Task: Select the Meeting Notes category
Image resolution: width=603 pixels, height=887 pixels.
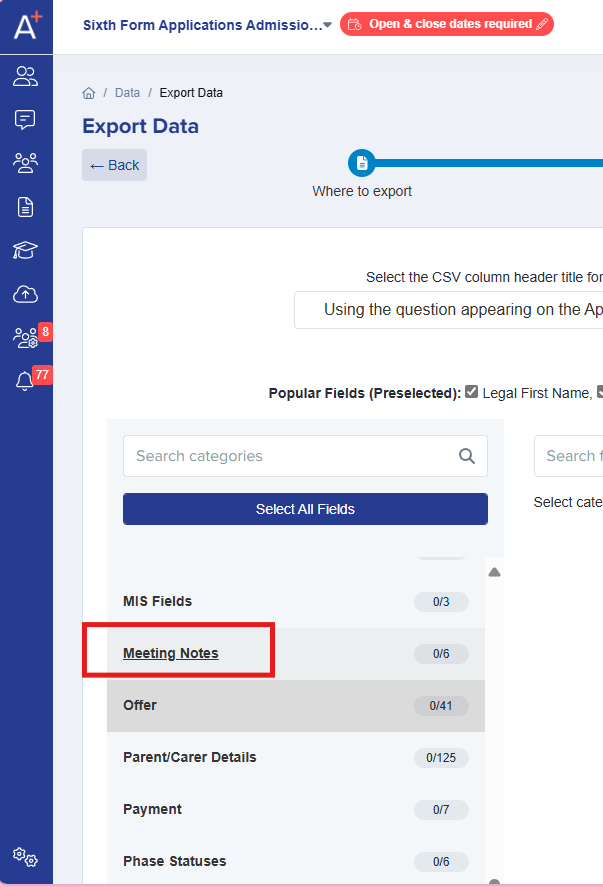Action: (x=171, y=654)
